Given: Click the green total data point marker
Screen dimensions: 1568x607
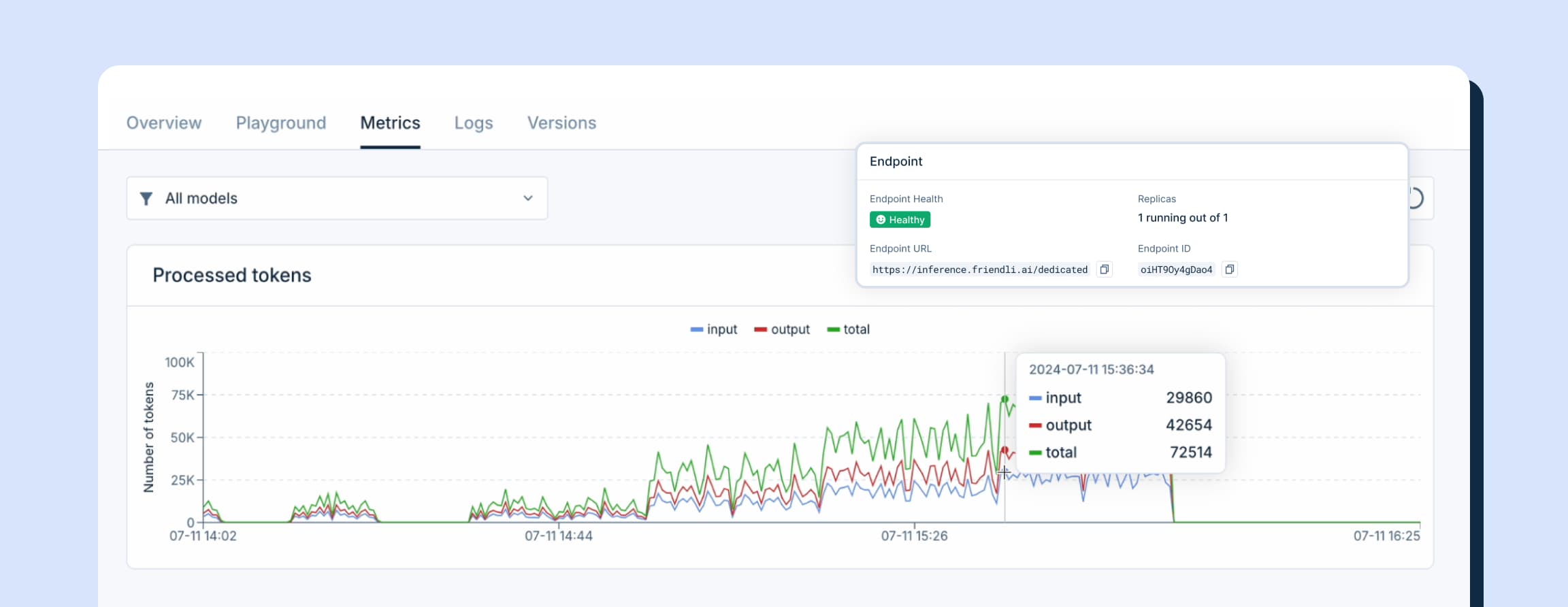Looking at the screenshot, I should tap(1004, 399).
